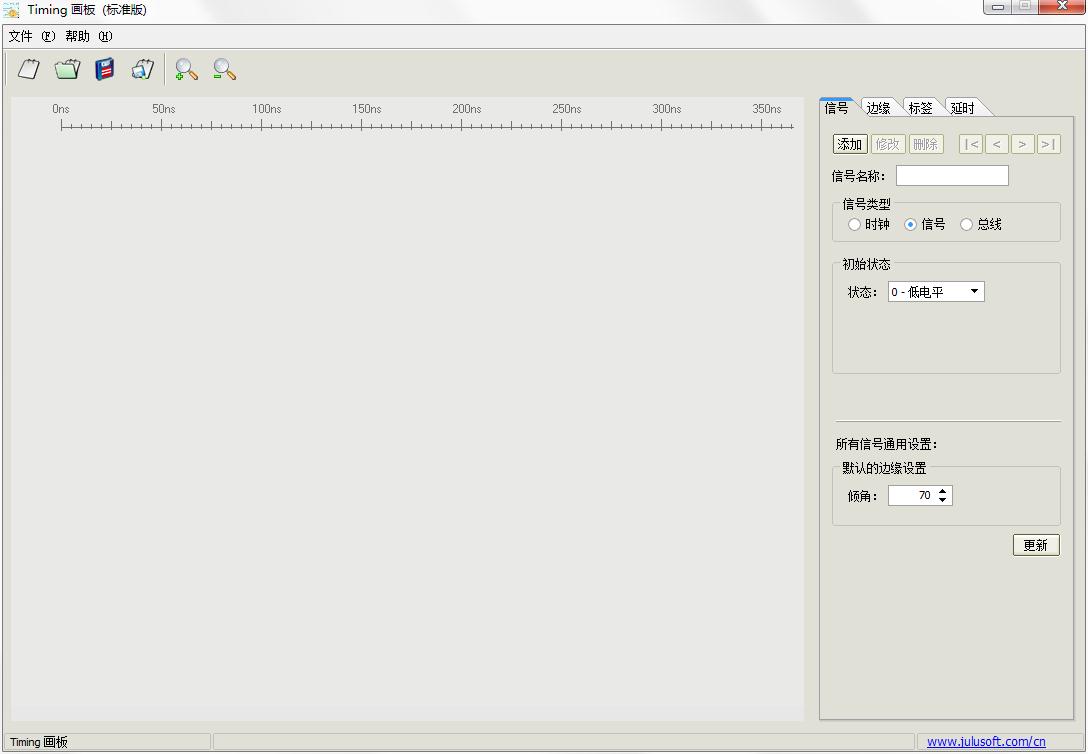Viewport: 1088px width, 754px height.
Task: Go to next signal with > button
Action: coord(1023,144)
